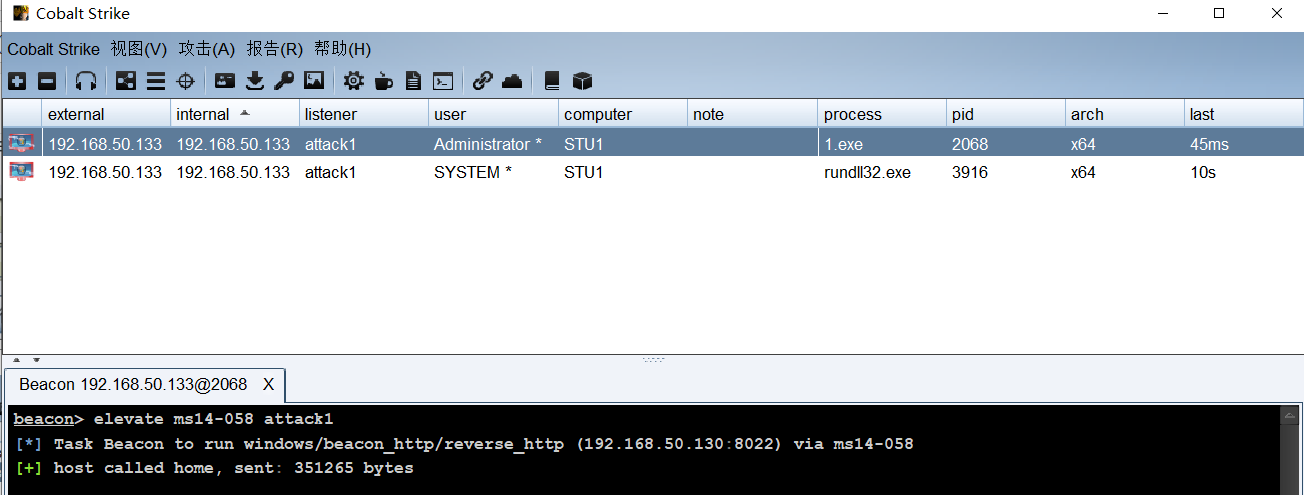Click the console scrollbar up arrow
This screenshot has height=495, width=1304.
[1290, 415]
